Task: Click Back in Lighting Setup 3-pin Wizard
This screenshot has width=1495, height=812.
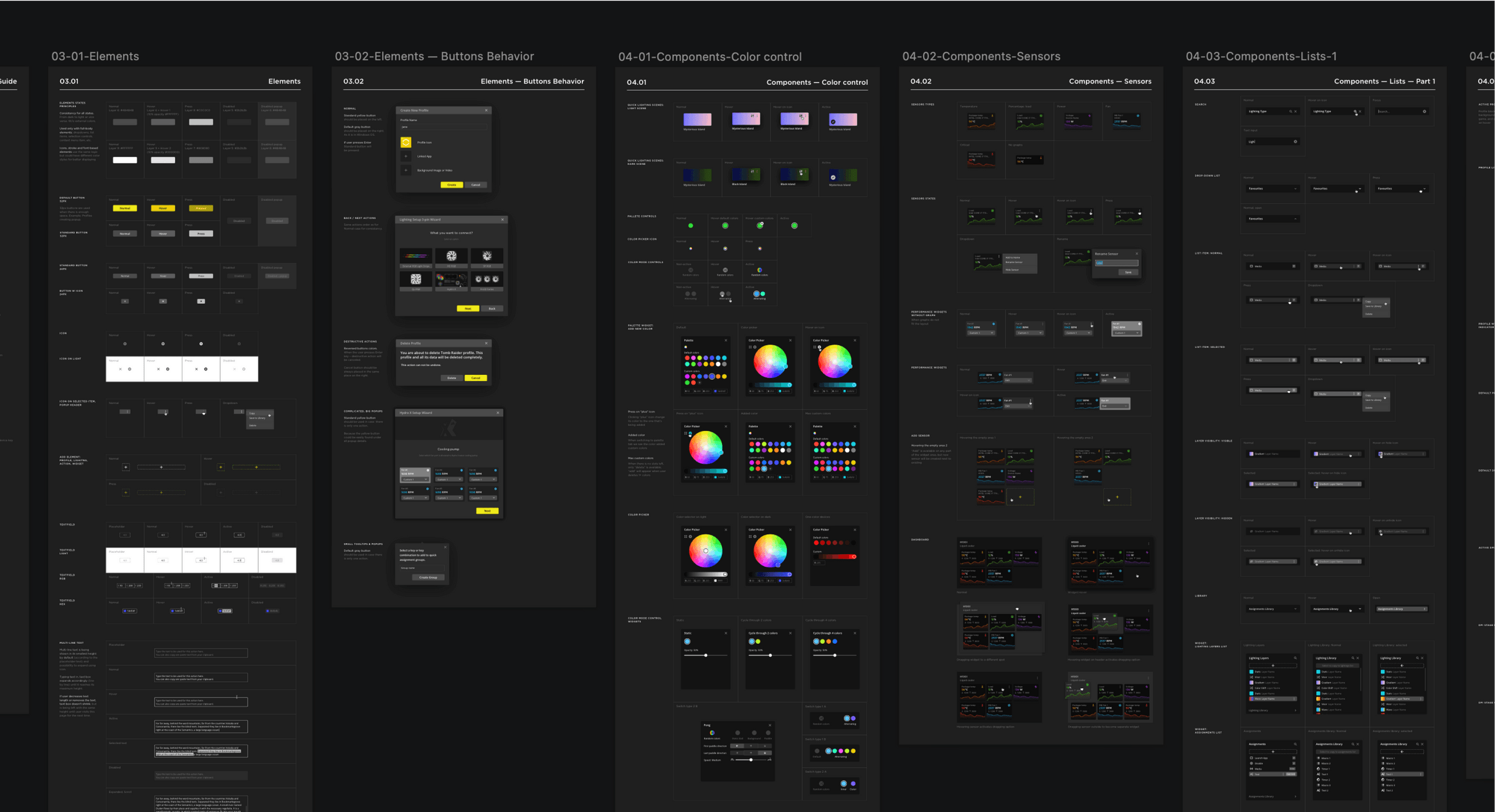Action: [x=492, y=309]
